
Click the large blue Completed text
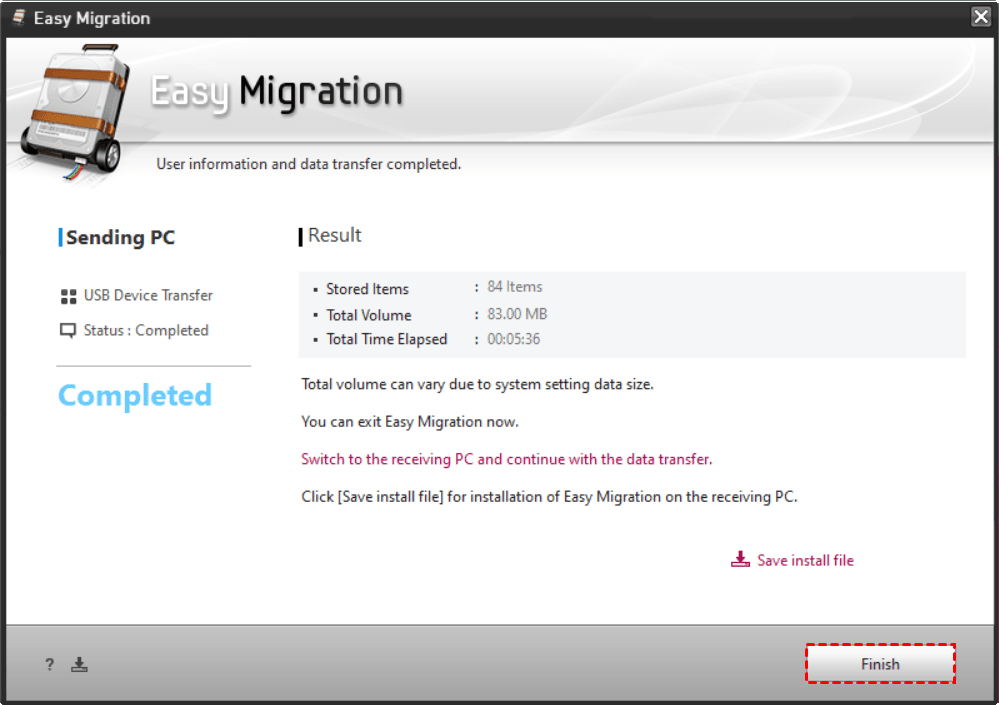135,396
